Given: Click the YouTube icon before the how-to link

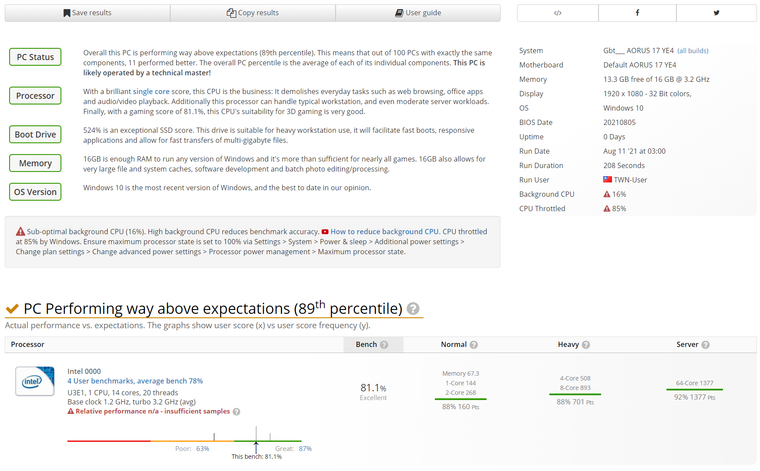Looking at the screenshot, I should (x=325, y=232).
